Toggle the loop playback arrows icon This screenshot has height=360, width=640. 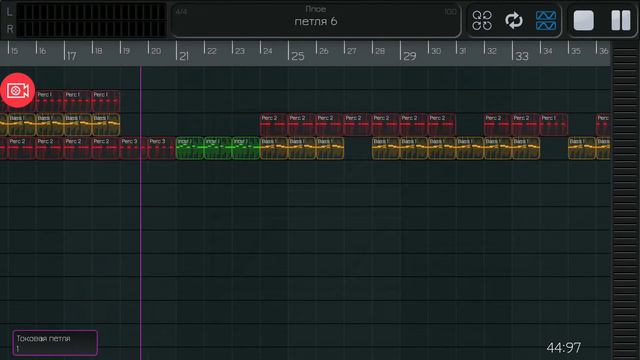click(513, 20)
